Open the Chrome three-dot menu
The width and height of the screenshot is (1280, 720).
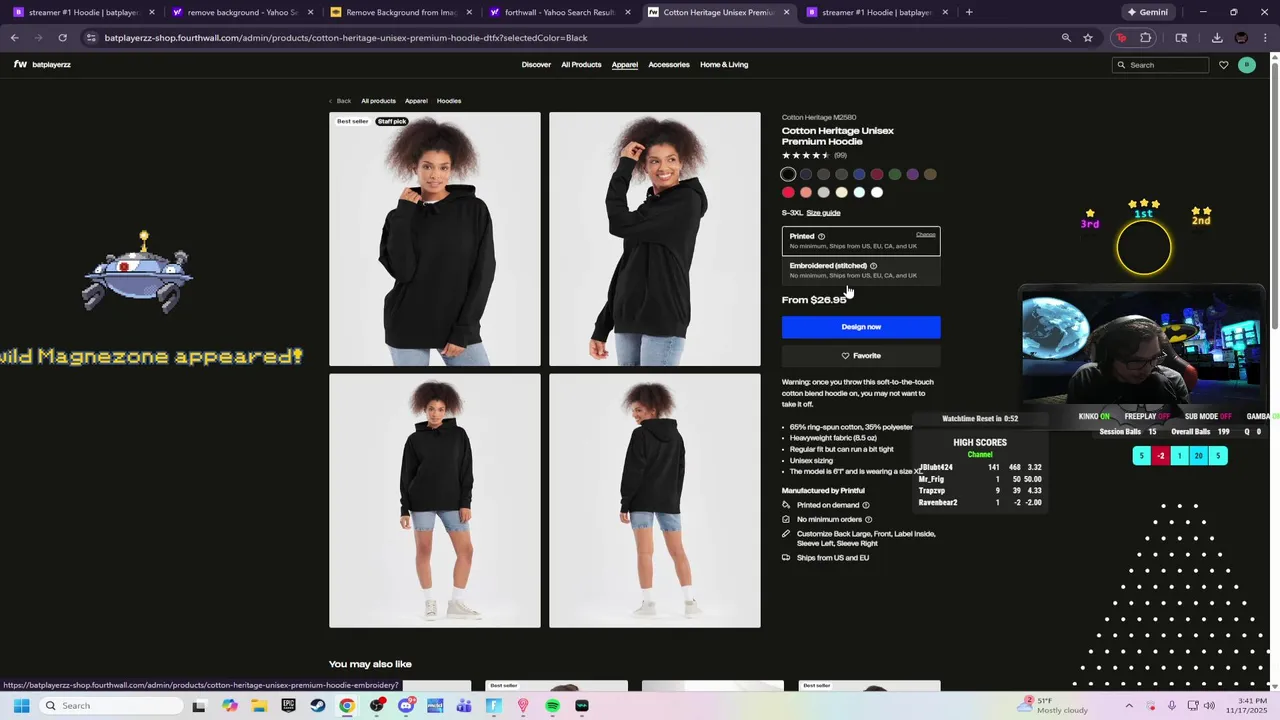point(1265,38)
